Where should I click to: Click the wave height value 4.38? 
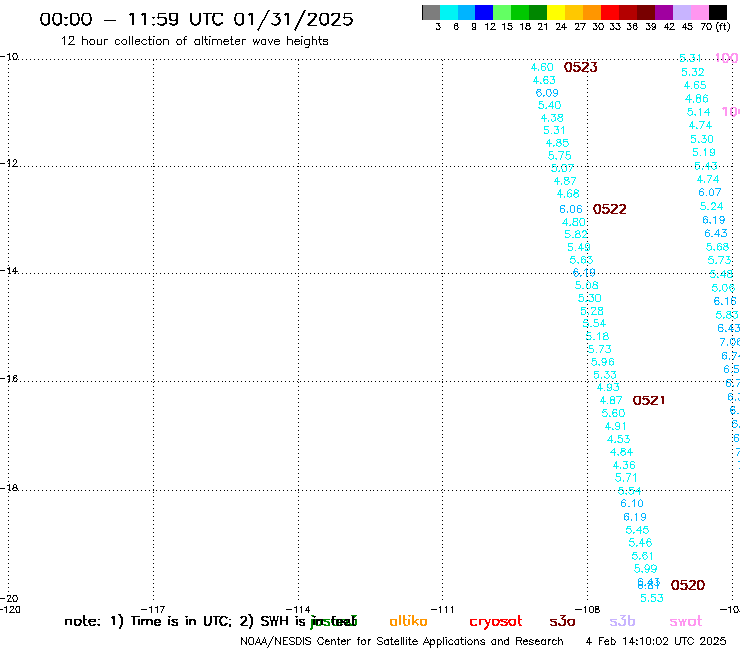[x=552, y=118]
